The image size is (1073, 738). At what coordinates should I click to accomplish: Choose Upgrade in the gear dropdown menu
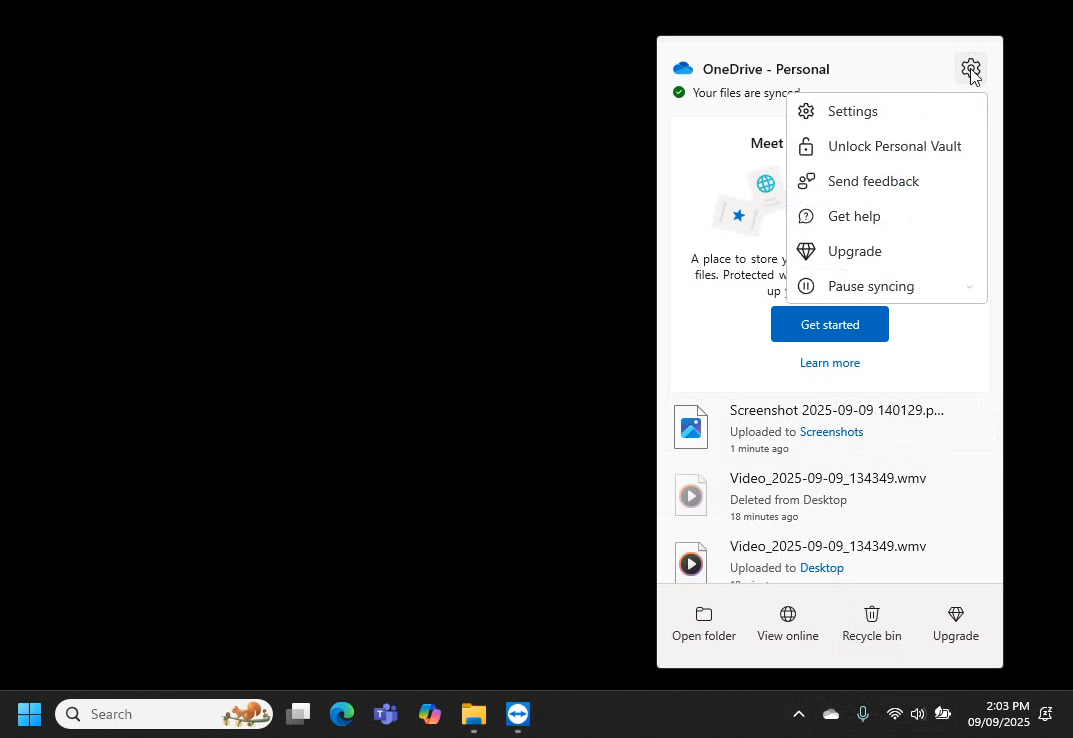[887, 251]
